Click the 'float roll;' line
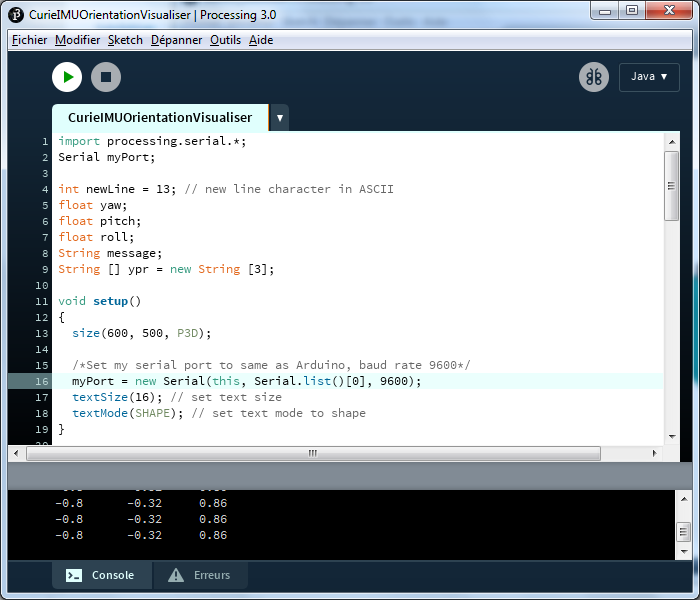This screenshot has height=600, width=700. click(96, 237)
